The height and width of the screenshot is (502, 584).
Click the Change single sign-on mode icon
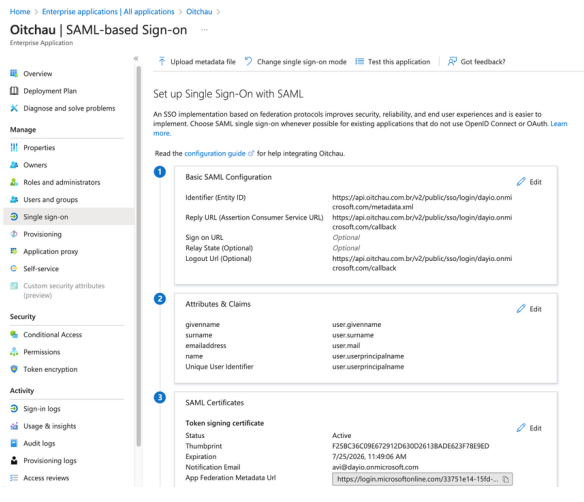coord(248,61)
